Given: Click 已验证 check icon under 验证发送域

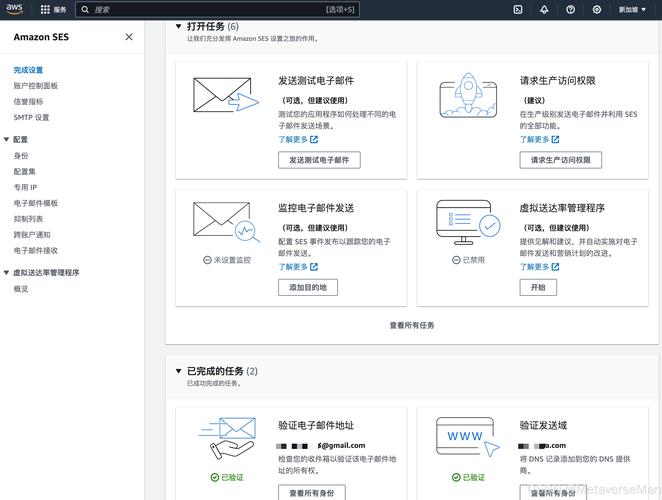Looking at the screenshot, I should tap(456, 478).
